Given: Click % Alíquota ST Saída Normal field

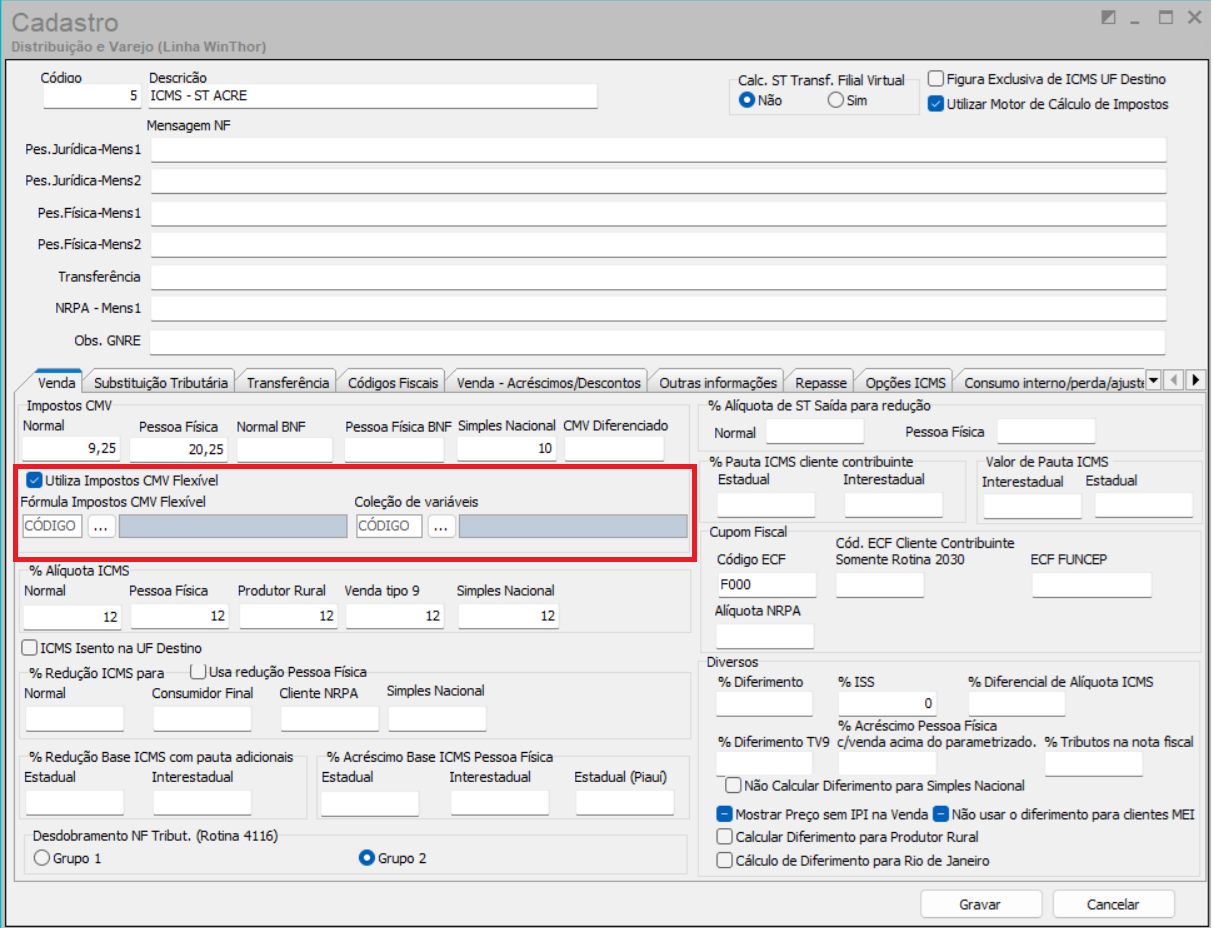Looking at the screenshot, I should click(x=815, y=431).
